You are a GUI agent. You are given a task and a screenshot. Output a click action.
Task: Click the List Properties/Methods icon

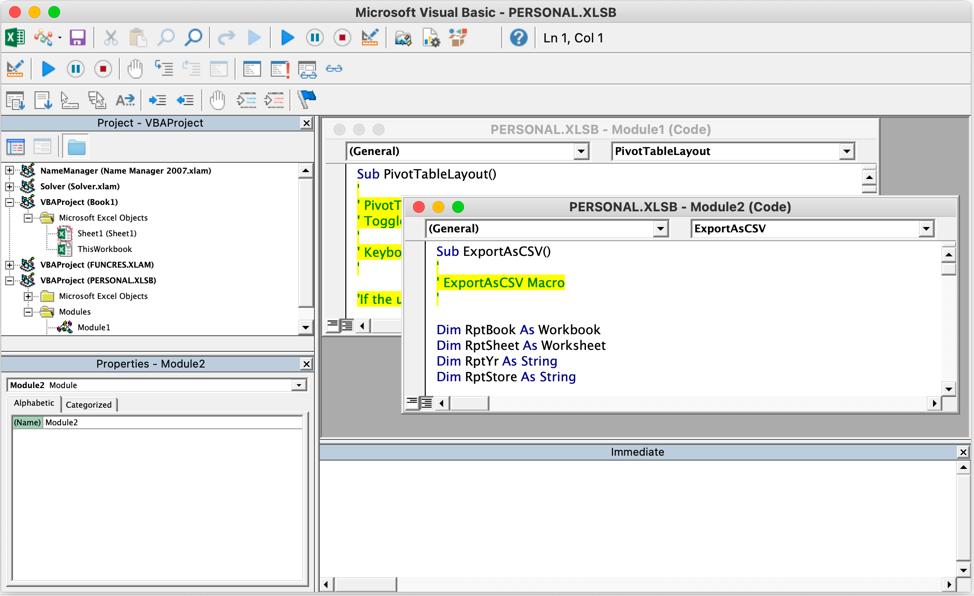(15, 100)
